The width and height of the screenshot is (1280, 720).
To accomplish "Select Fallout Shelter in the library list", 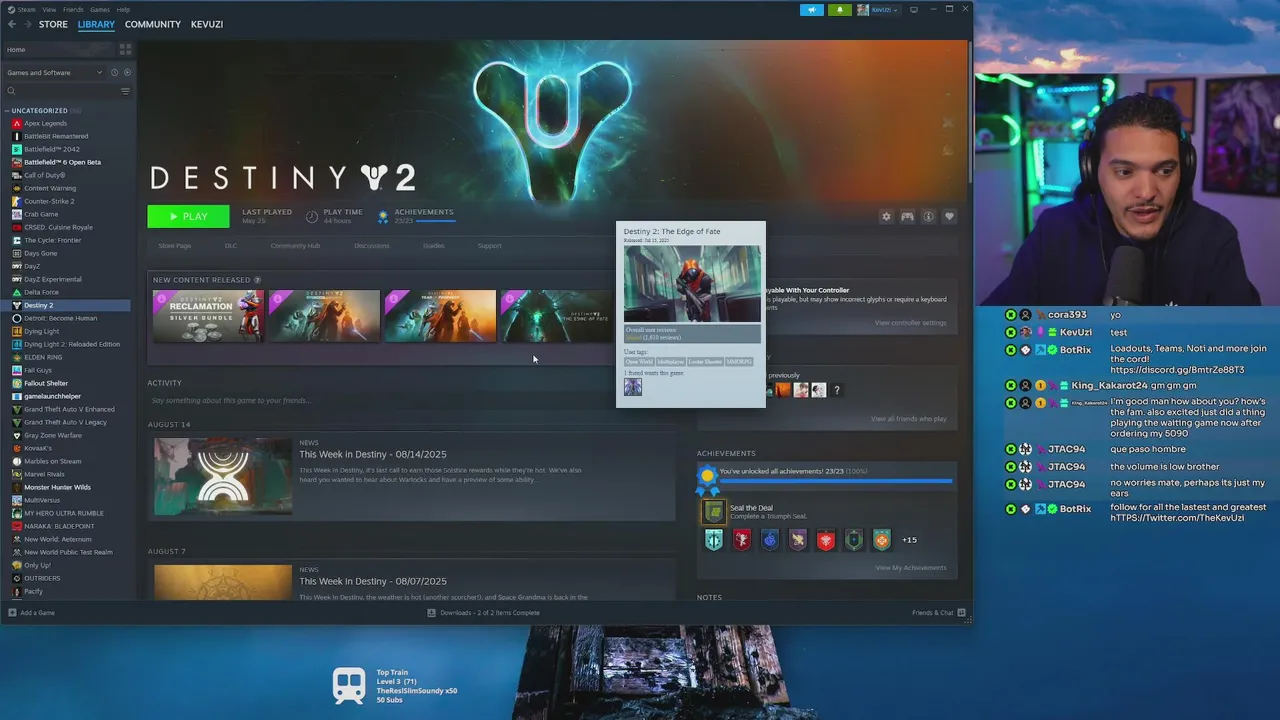I will (46, 383).
